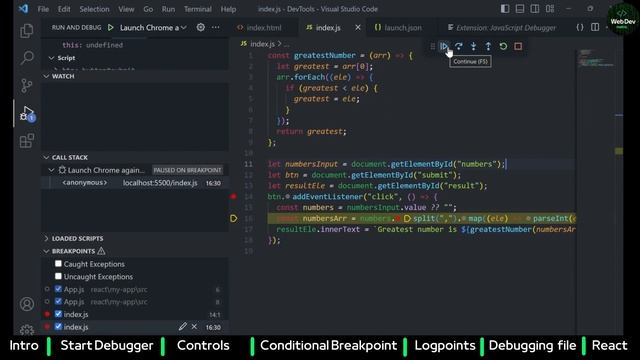
Task: Collapse the Script scope section
Action: [51, 58]
